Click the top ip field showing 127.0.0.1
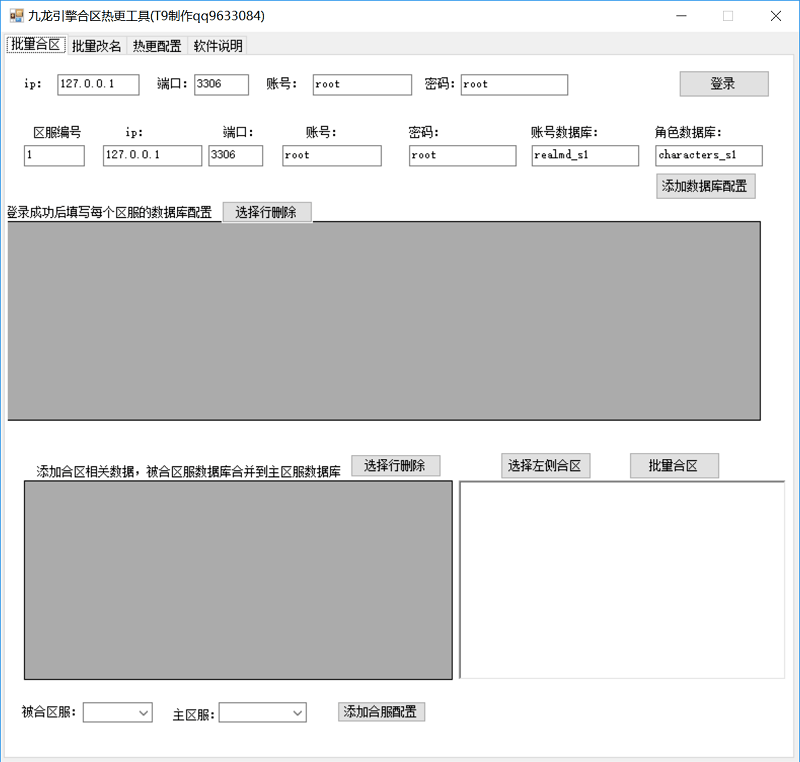The image size is (800, 762). (x=97, y=84)
